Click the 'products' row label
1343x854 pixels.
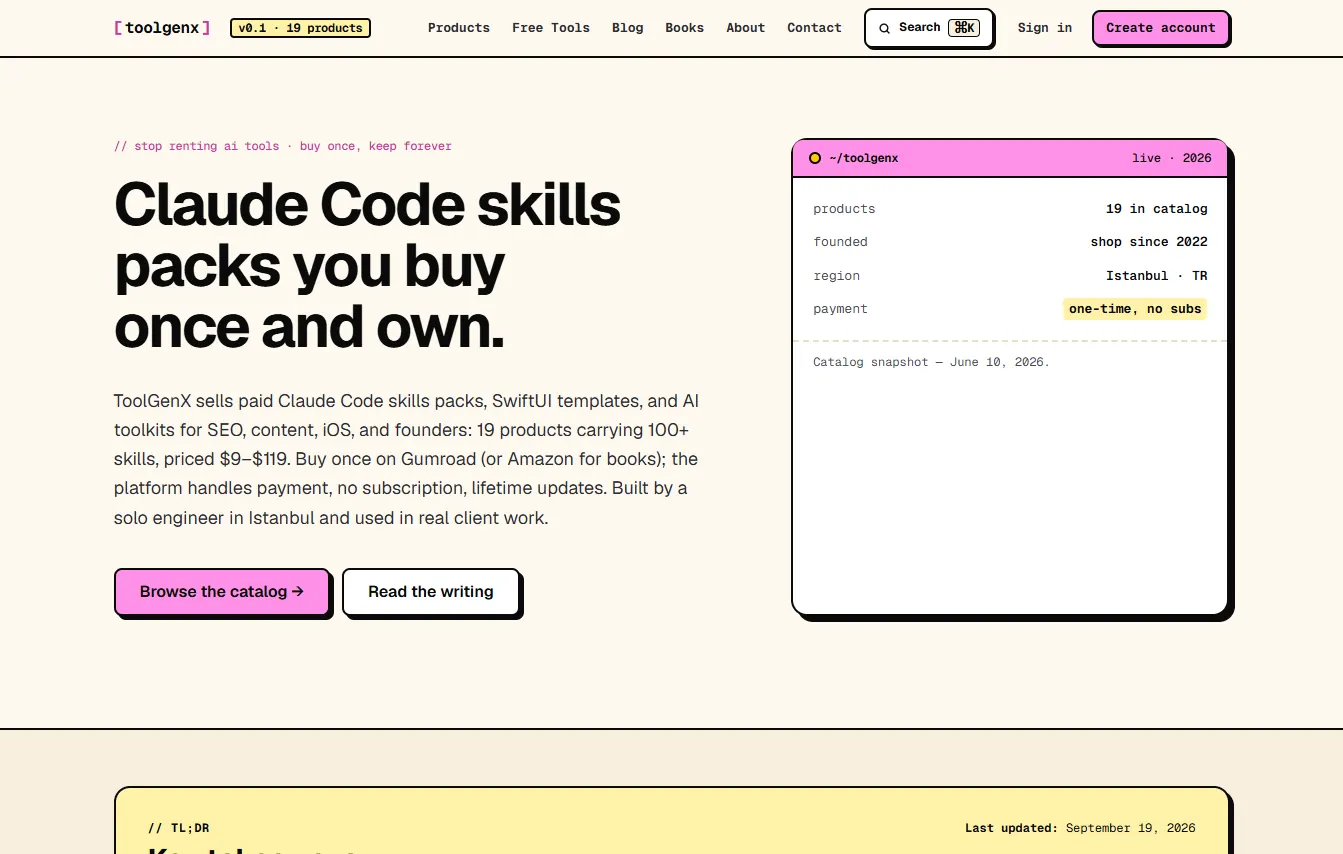click(x=844, y=209)
